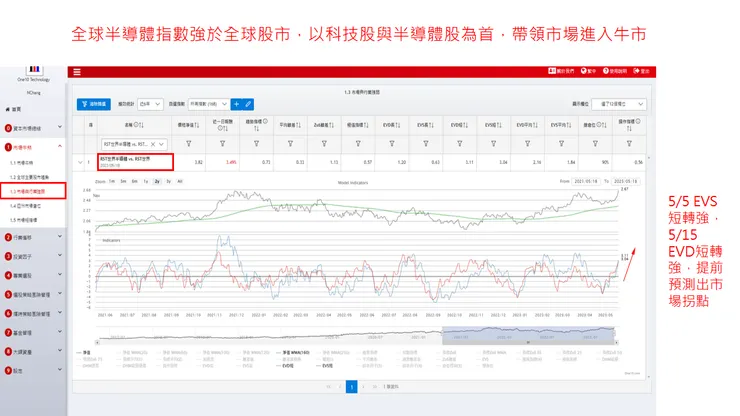Click the shaded navigator range in mini chart
740x416 pixels.
529,334
